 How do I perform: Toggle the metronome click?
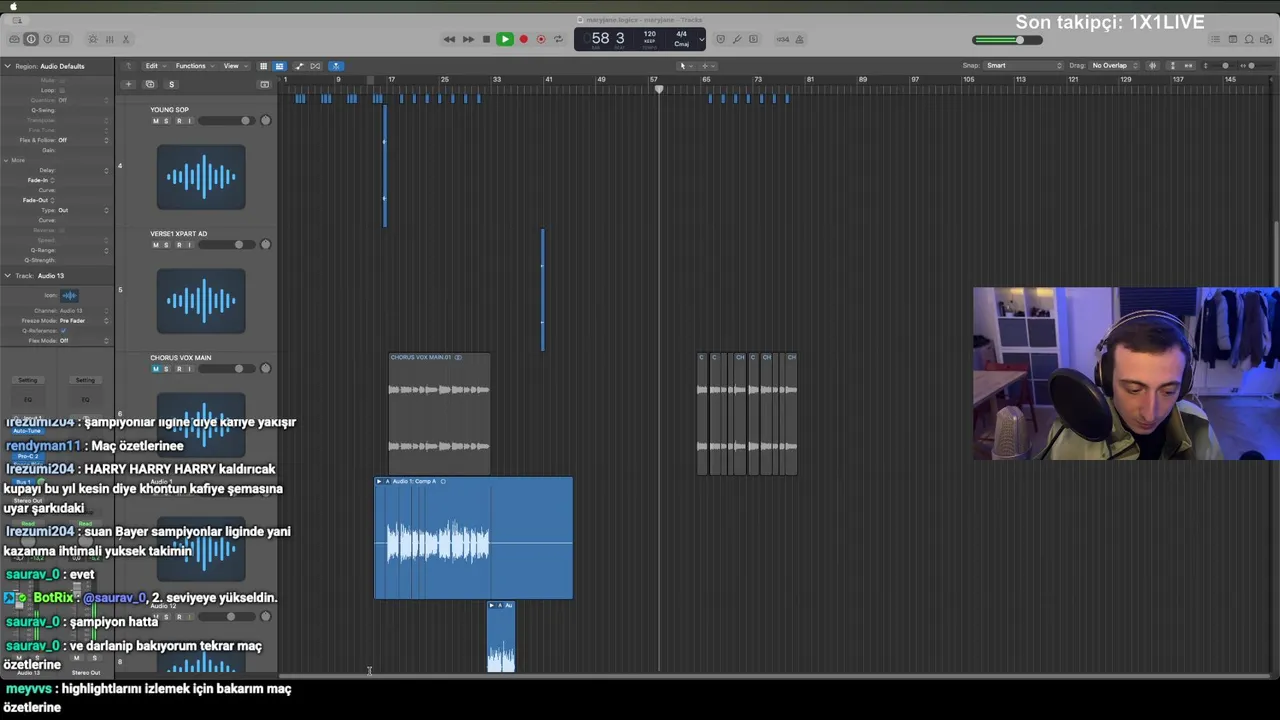(799, 39)
